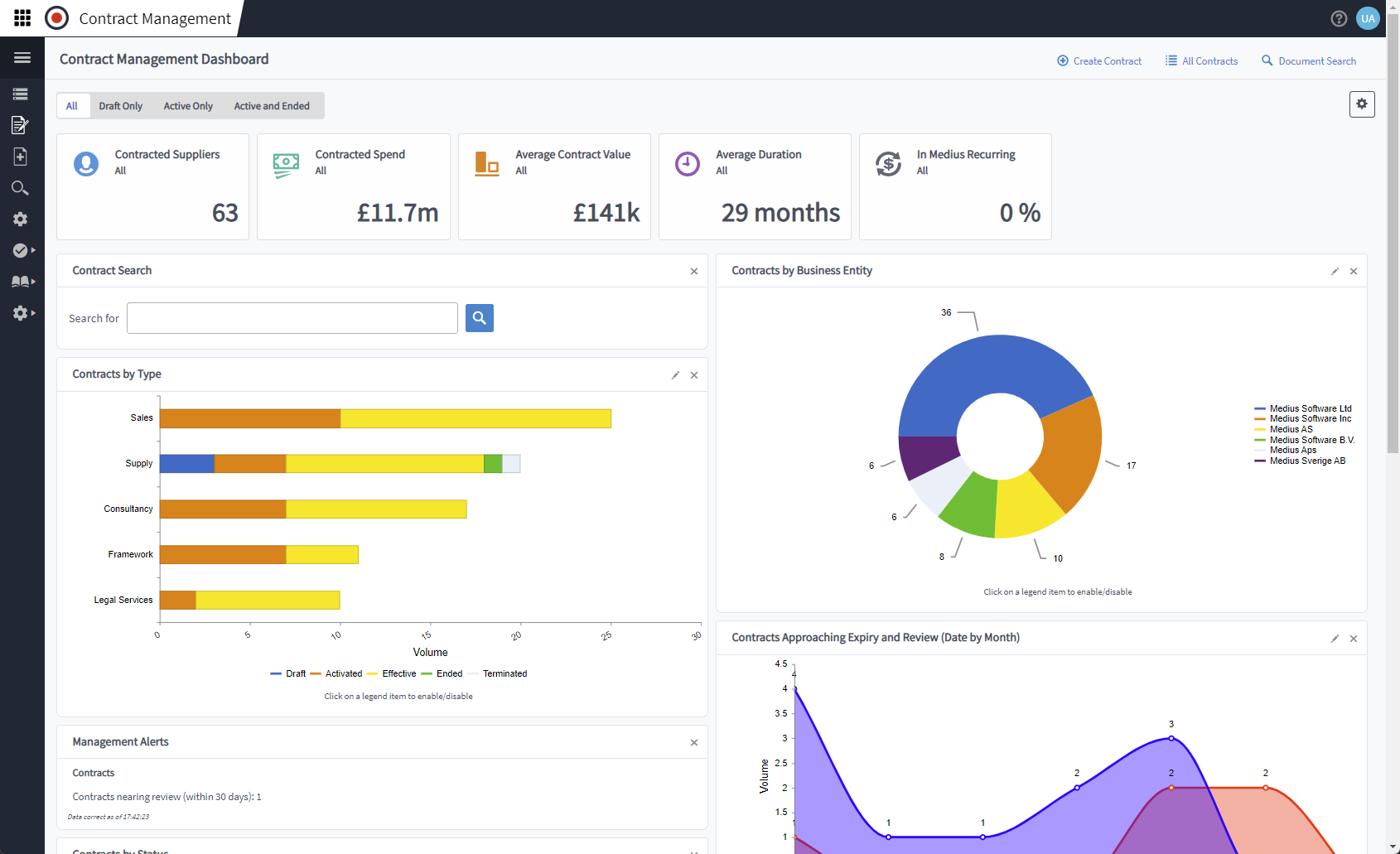The width and height of the screenshot is (1400, 854).
Task: Open the All Contracts link
Action: click(1201, 61)
